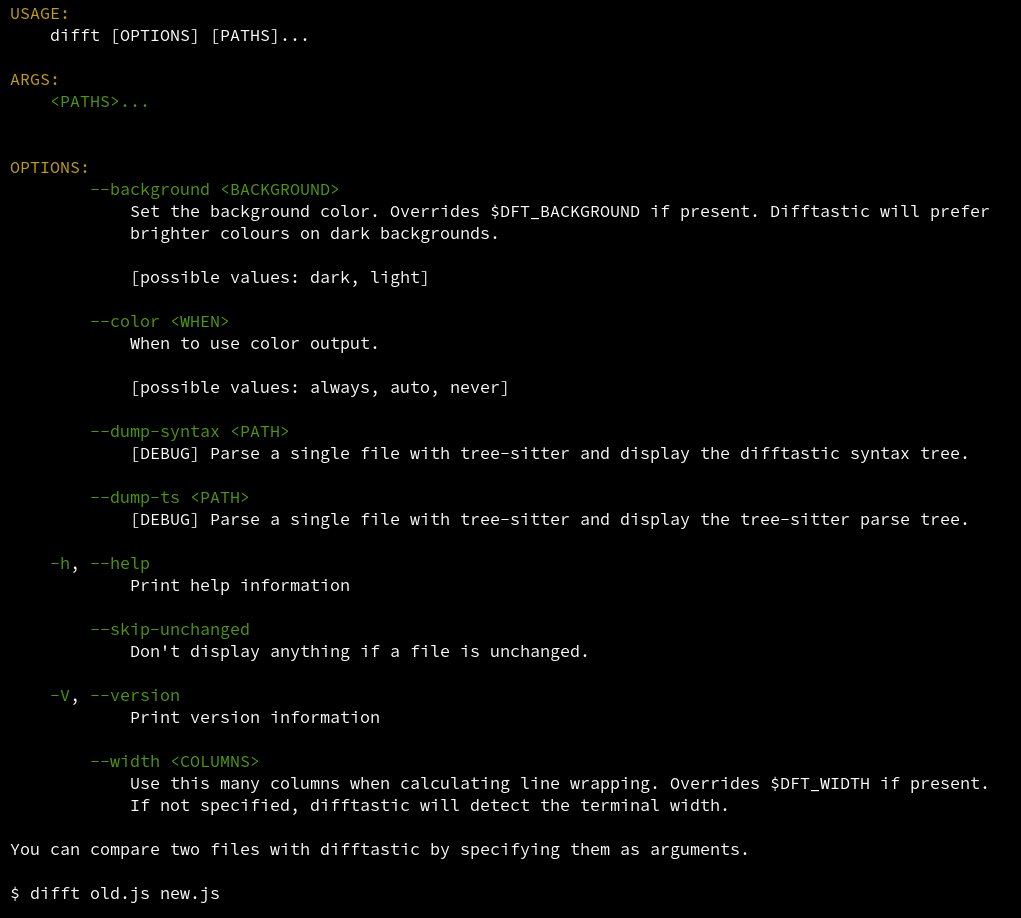Viewport: 1021px width, 918px height.
Task: Click the 'When to use color output.' line
Action: pyautogui.click(x=254, y=343)
